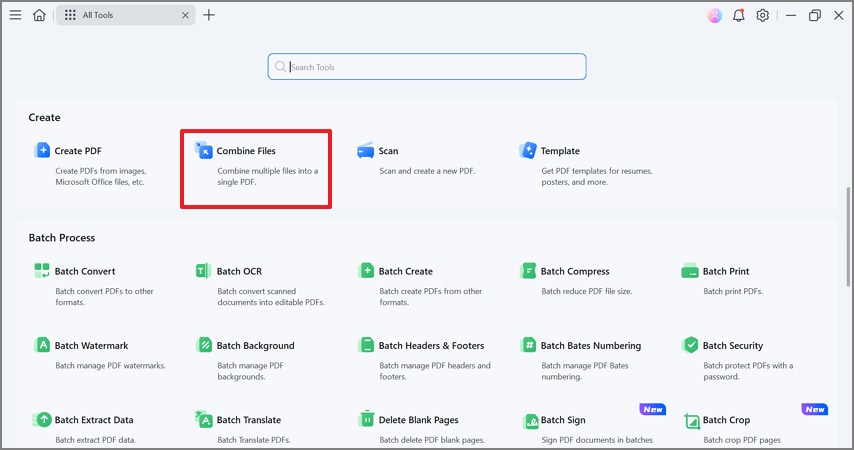854x450 pixels.
Task: Click Batch Security title text
Action: tap(733, 345)
